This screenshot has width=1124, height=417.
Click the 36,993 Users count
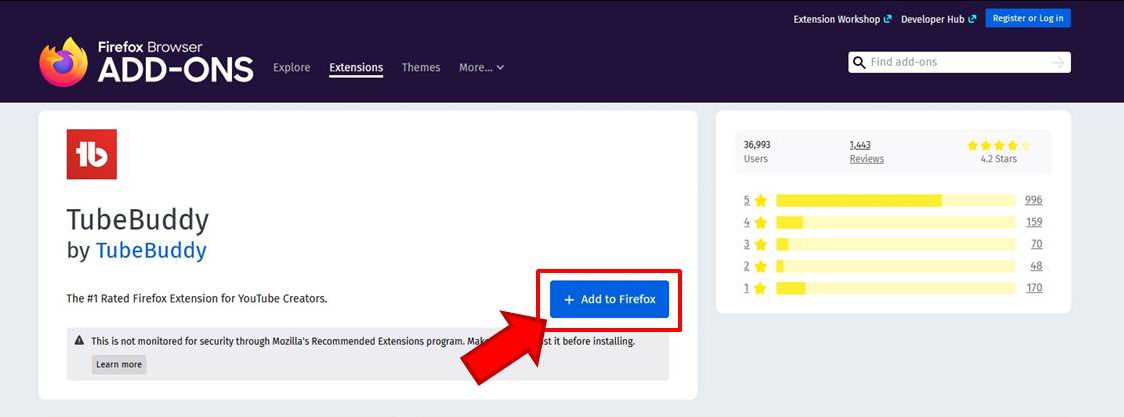[757, 152]
